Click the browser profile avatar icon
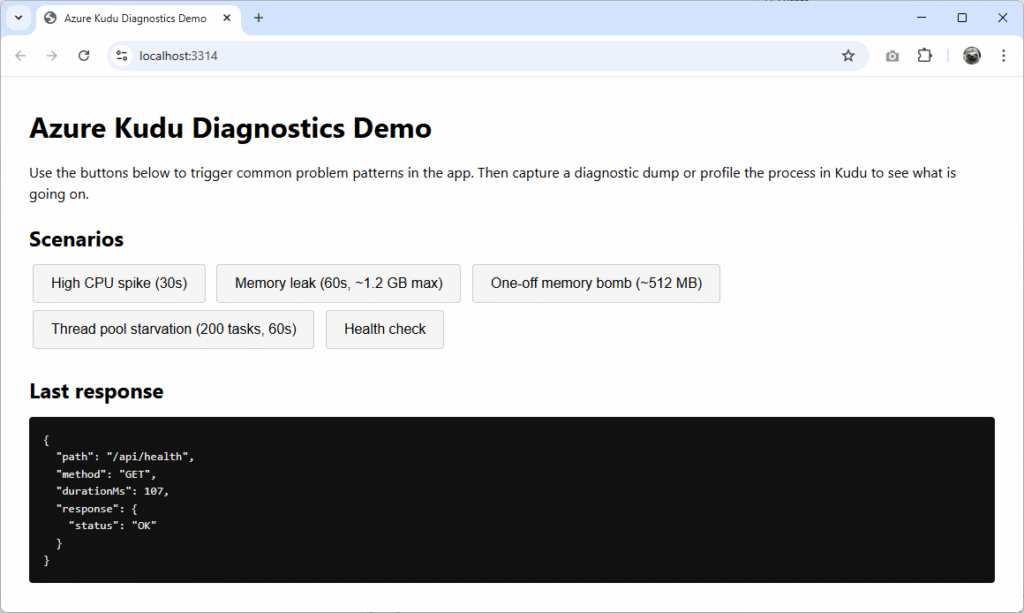 pos(970,55)
